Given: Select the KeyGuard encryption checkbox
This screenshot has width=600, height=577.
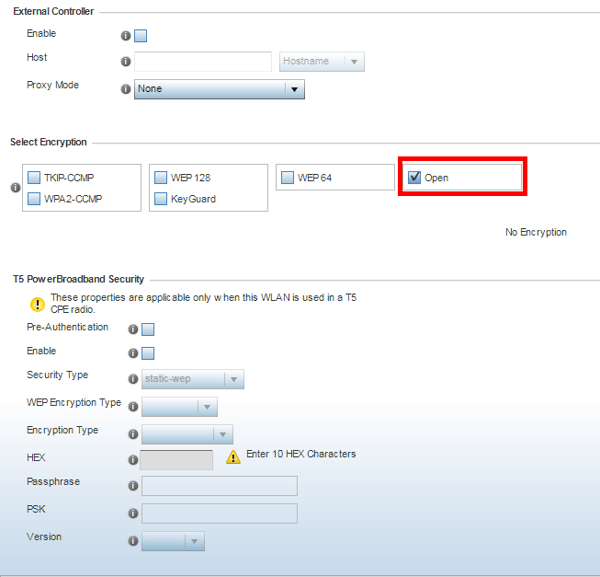Looking at the screenshot, I should [161, 199].
